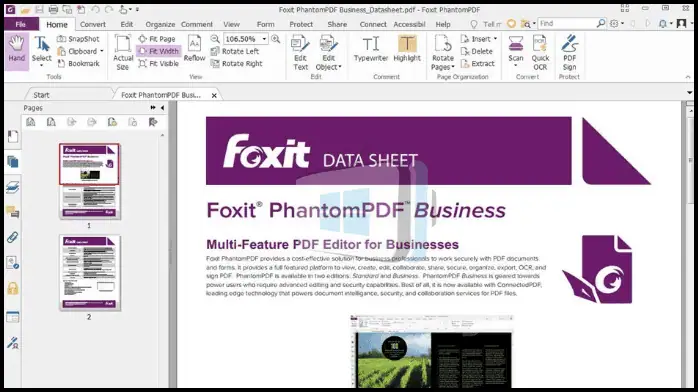Open the Insert pages dropdown
The height and width of the screenshot is (392, 698).
(495, 39)
